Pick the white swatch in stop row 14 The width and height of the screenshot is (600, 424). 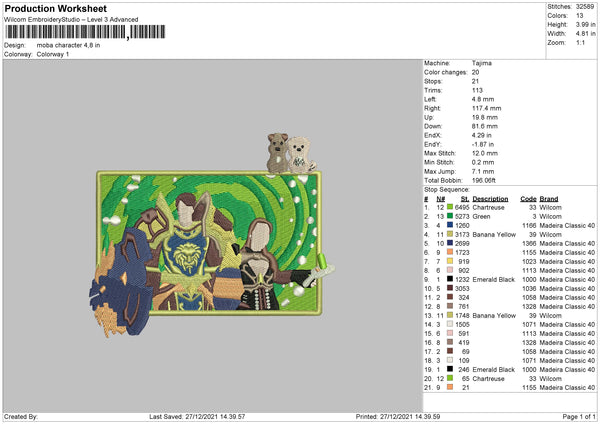[450, 325]
